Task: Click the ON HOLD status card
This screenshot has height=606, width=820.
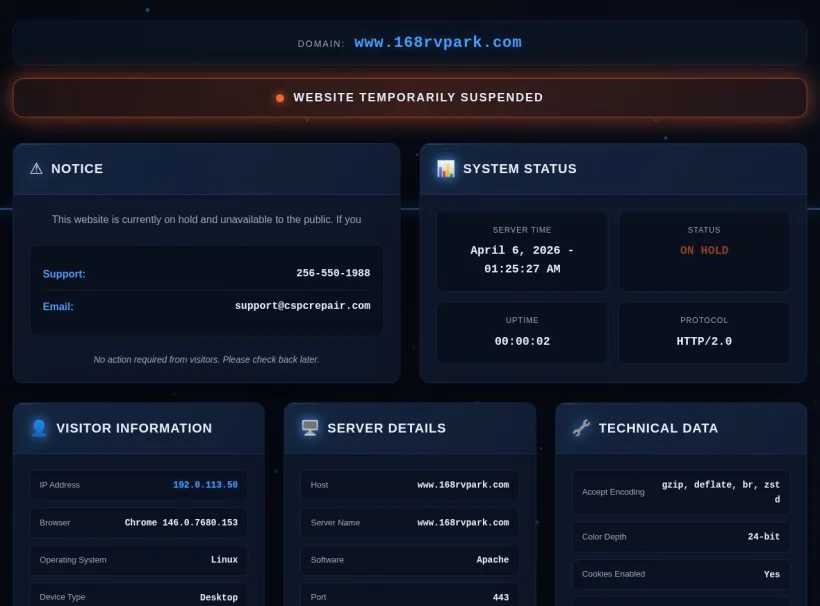Action: point(704,251)
